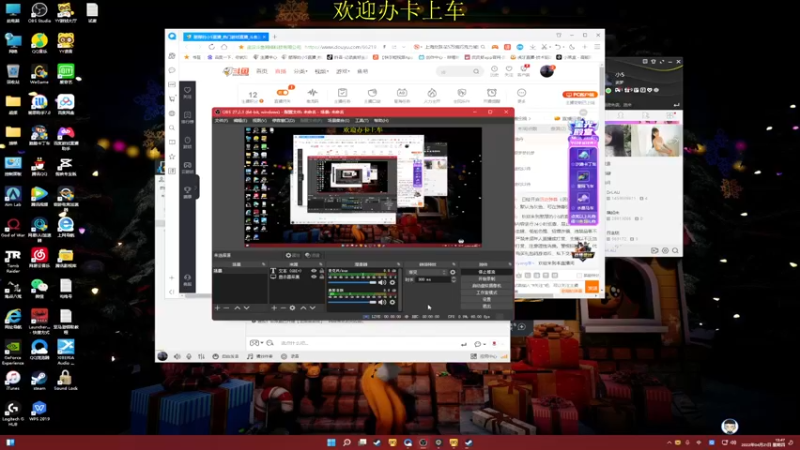800x450 pixels.
Task: Refresh the Douyu page in browser
Action: pos(212,47)
